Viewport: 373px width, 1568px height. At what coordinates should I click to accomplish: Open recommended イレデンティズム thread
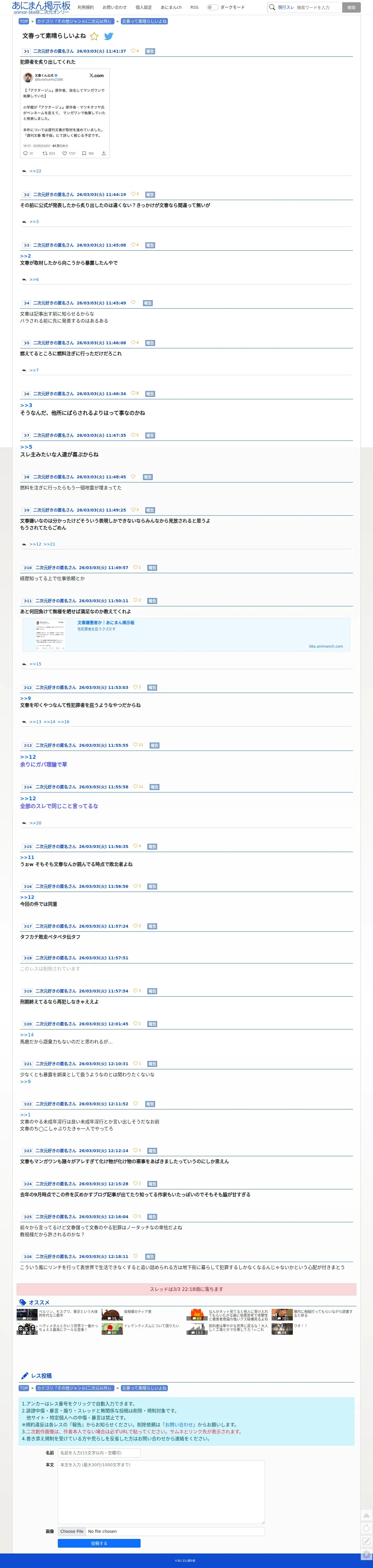(152, 1325)
